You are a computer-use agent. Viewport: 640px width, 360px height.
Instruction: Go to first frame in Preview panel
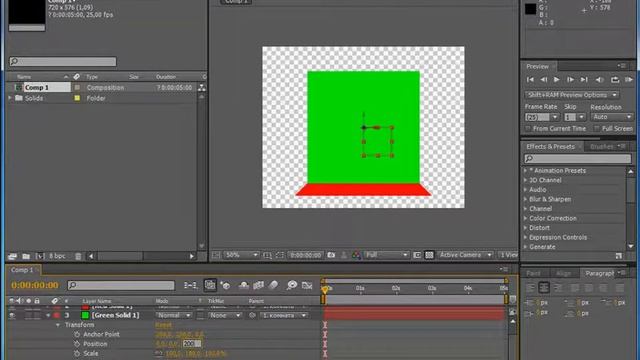[x=530, y=80]
